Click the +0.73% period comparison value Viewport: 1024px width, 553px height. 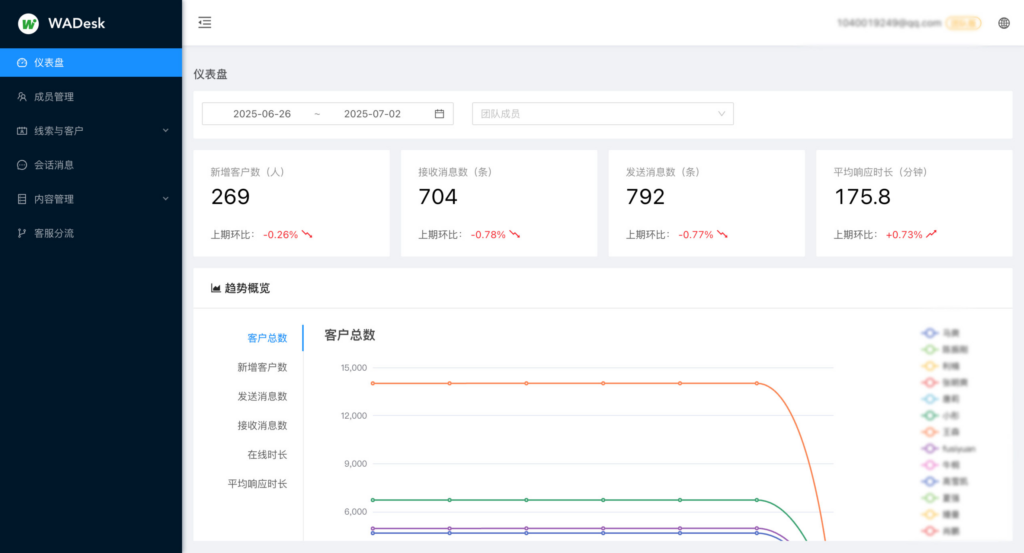coord(904,234)
